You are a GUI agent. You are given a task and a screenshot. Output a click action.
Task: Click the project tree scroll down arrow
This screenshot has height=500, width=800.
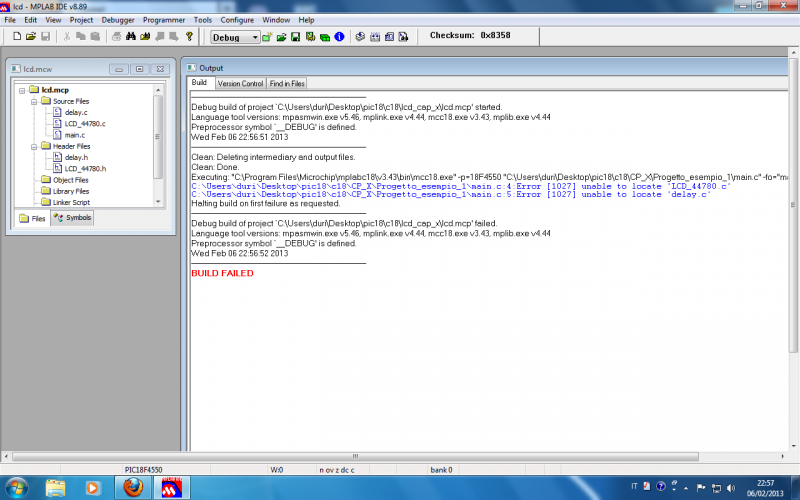[158, 202]
